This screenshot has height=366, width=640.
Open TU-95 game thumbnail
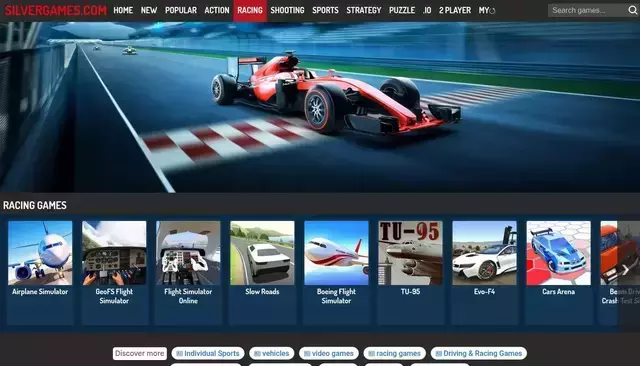(x=410, y=253)
